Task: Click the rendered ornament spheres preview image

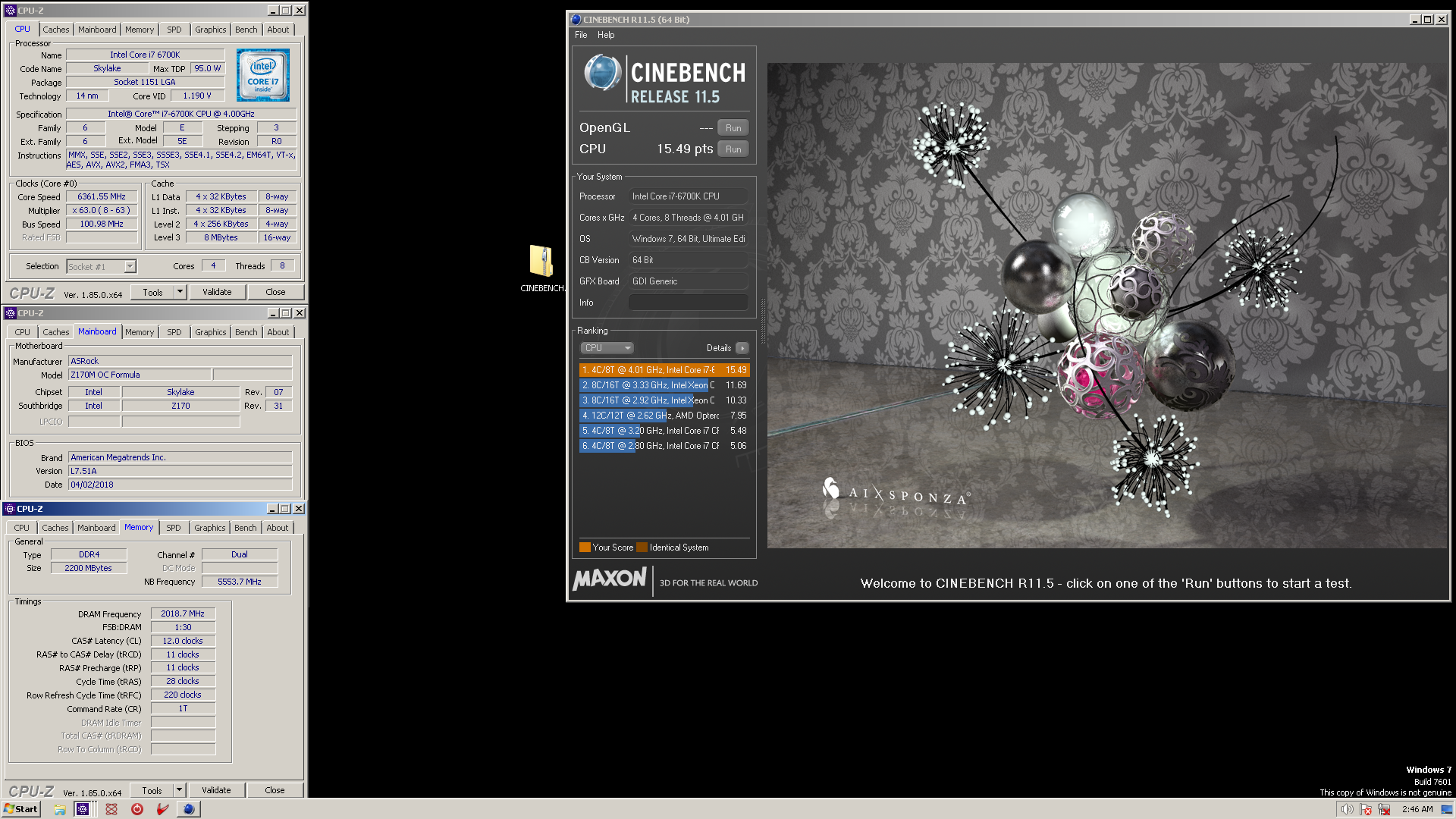Action: [1106, 306]
